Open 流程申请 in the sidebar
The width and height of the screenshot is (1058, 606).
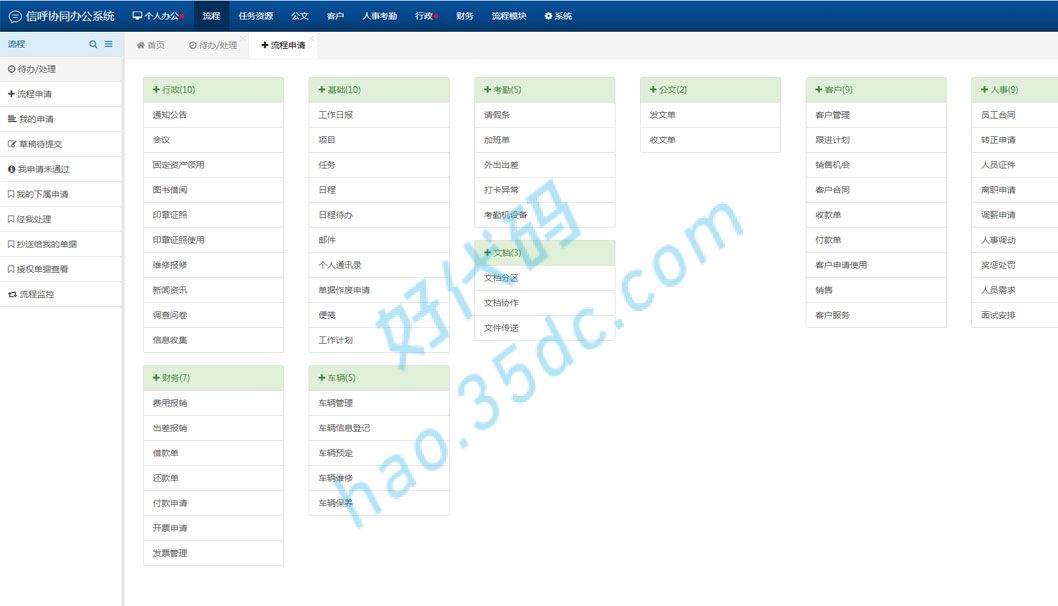point(61,94)
